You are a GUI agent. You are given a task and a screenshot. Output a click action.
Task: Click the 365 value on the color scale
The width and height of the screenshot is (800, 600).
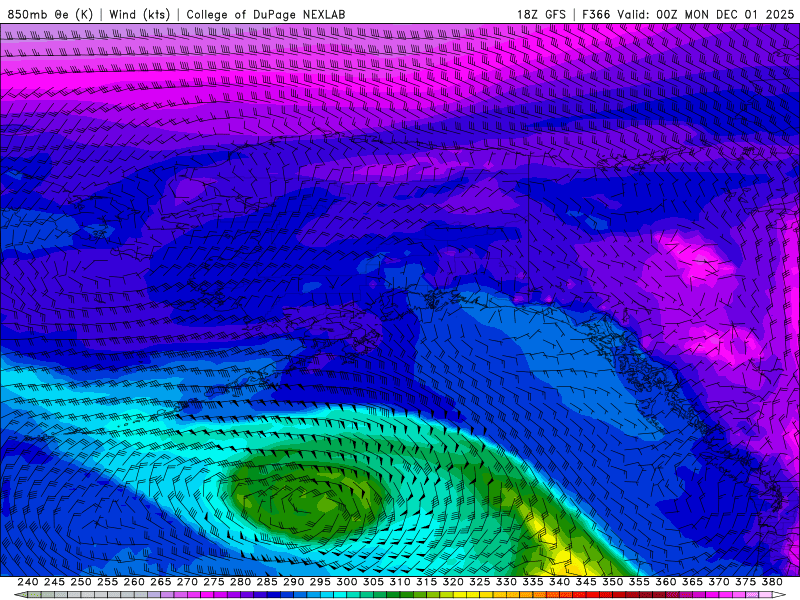point(692,582)
